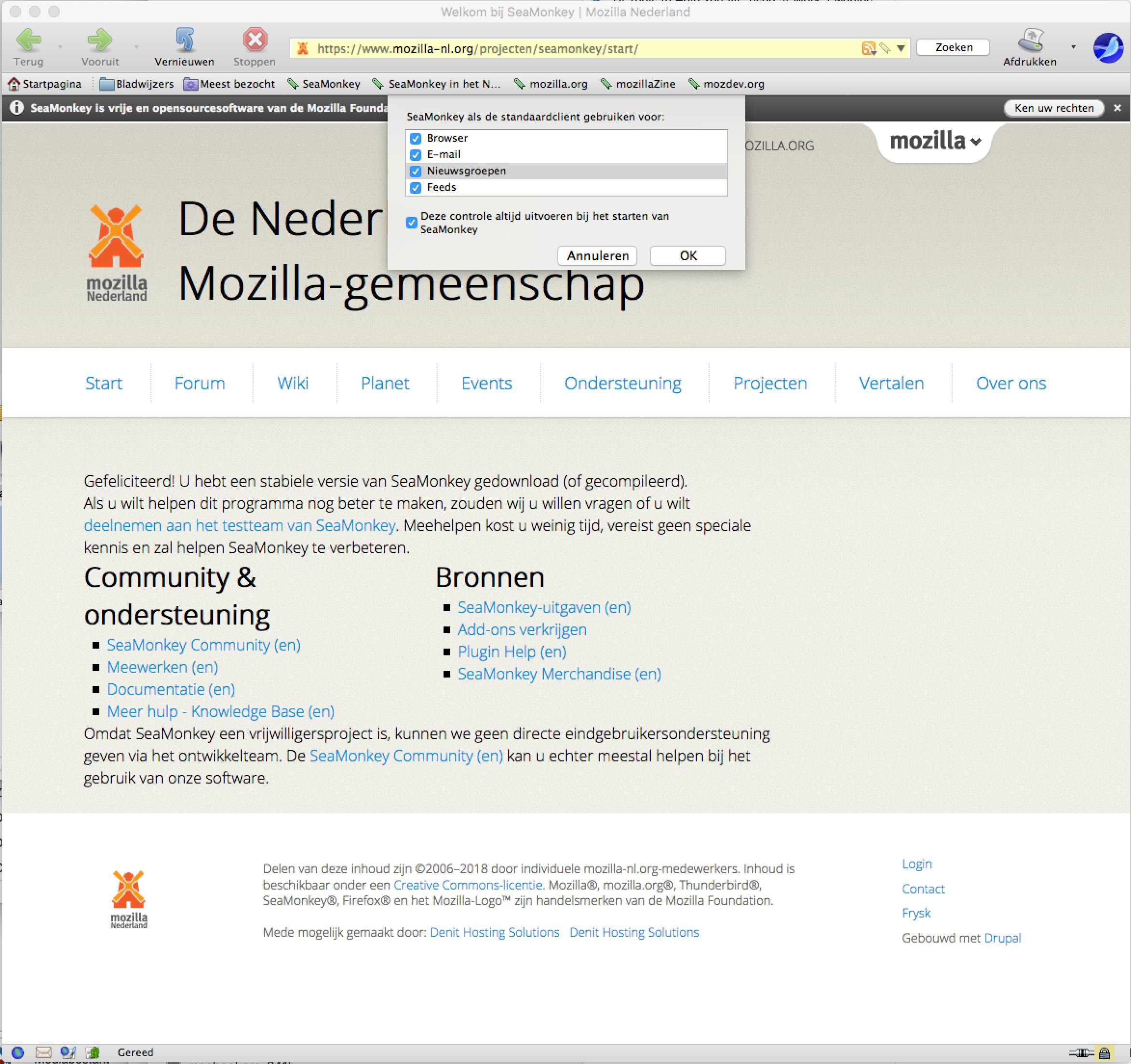
Task: Click the Ken uw rechten button
Action: 1054,108
